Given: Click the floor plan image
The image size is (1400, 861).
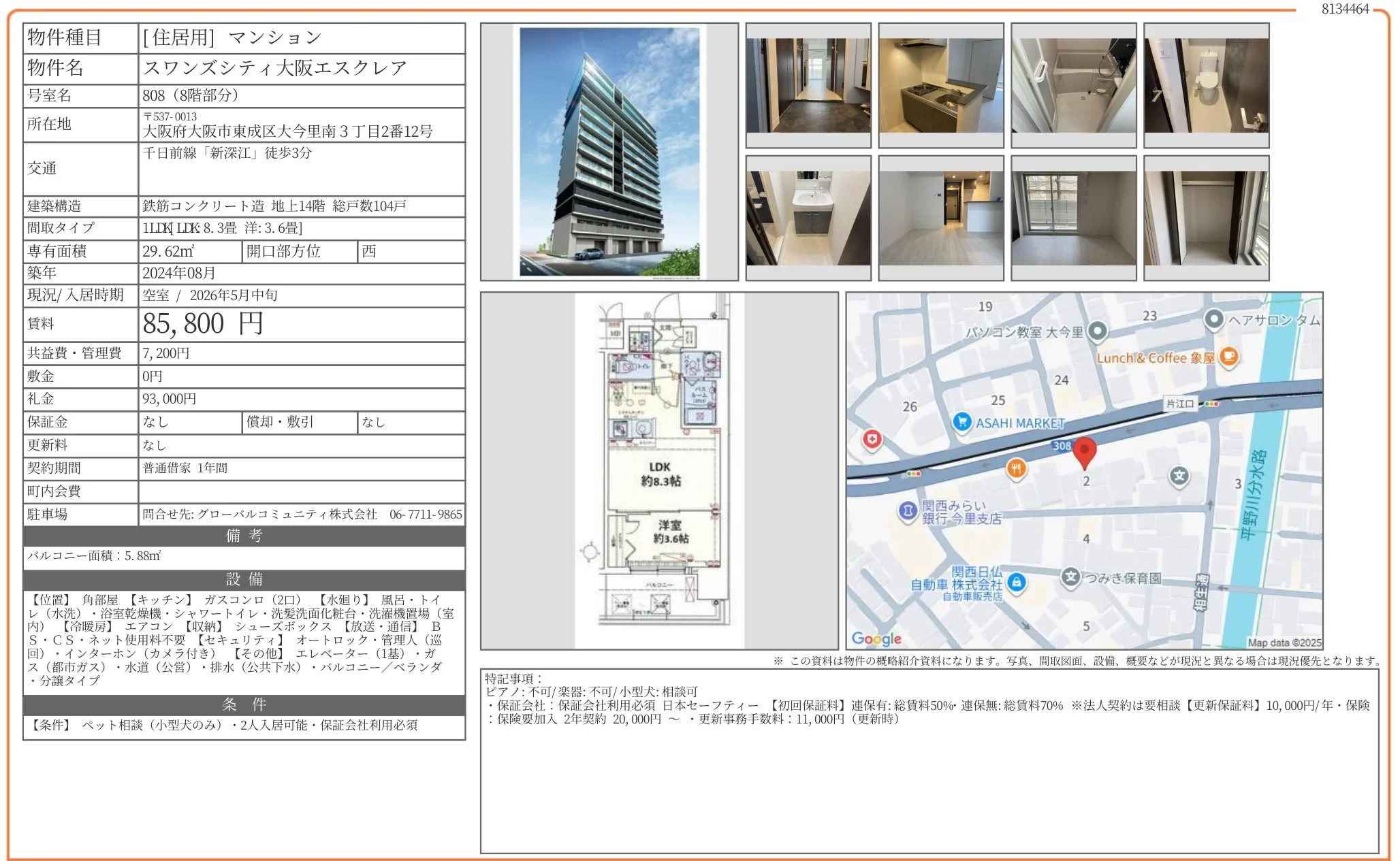Looking at the screenshot, I should click(659, 470).
